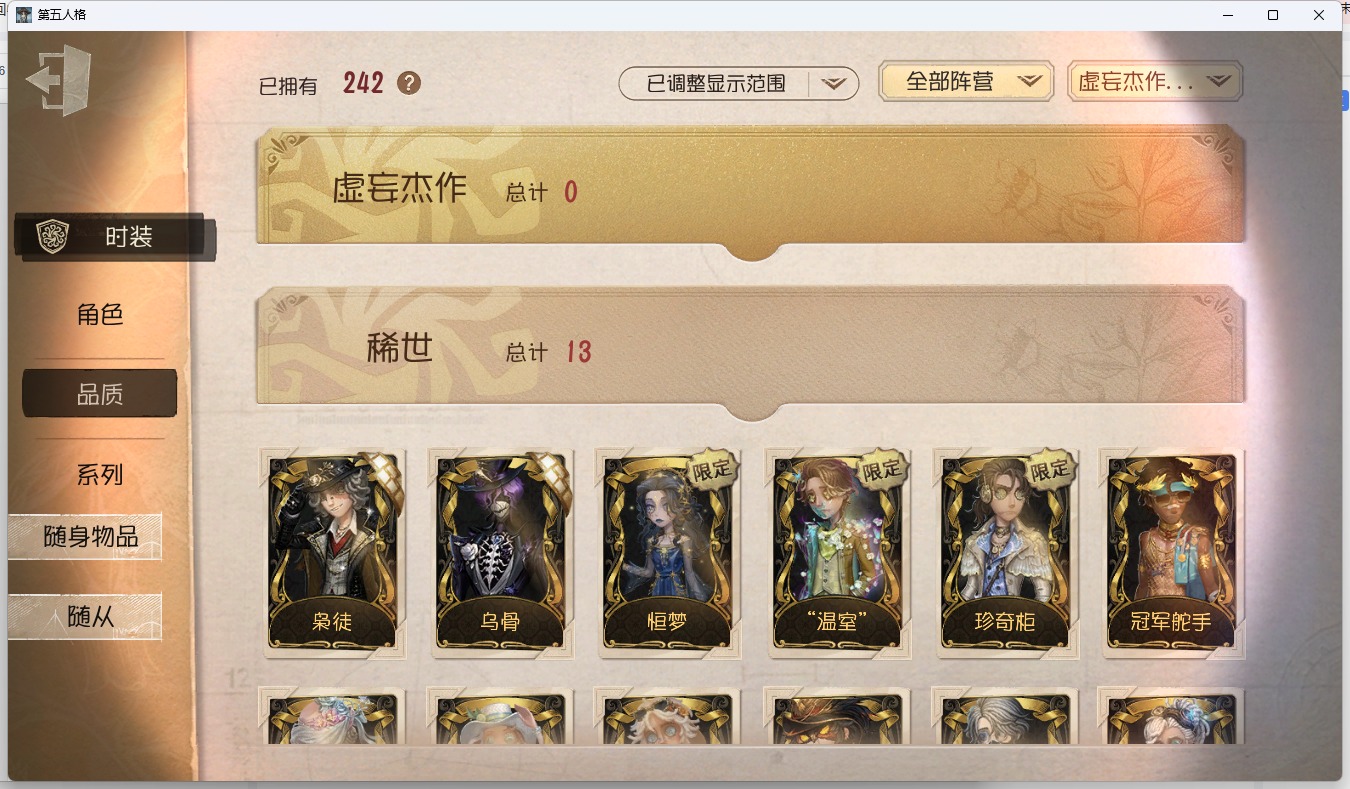This screenshot has width=1350, height=789.
Task: Collapse the 稀世 section header
Action: tap(751, 352)
